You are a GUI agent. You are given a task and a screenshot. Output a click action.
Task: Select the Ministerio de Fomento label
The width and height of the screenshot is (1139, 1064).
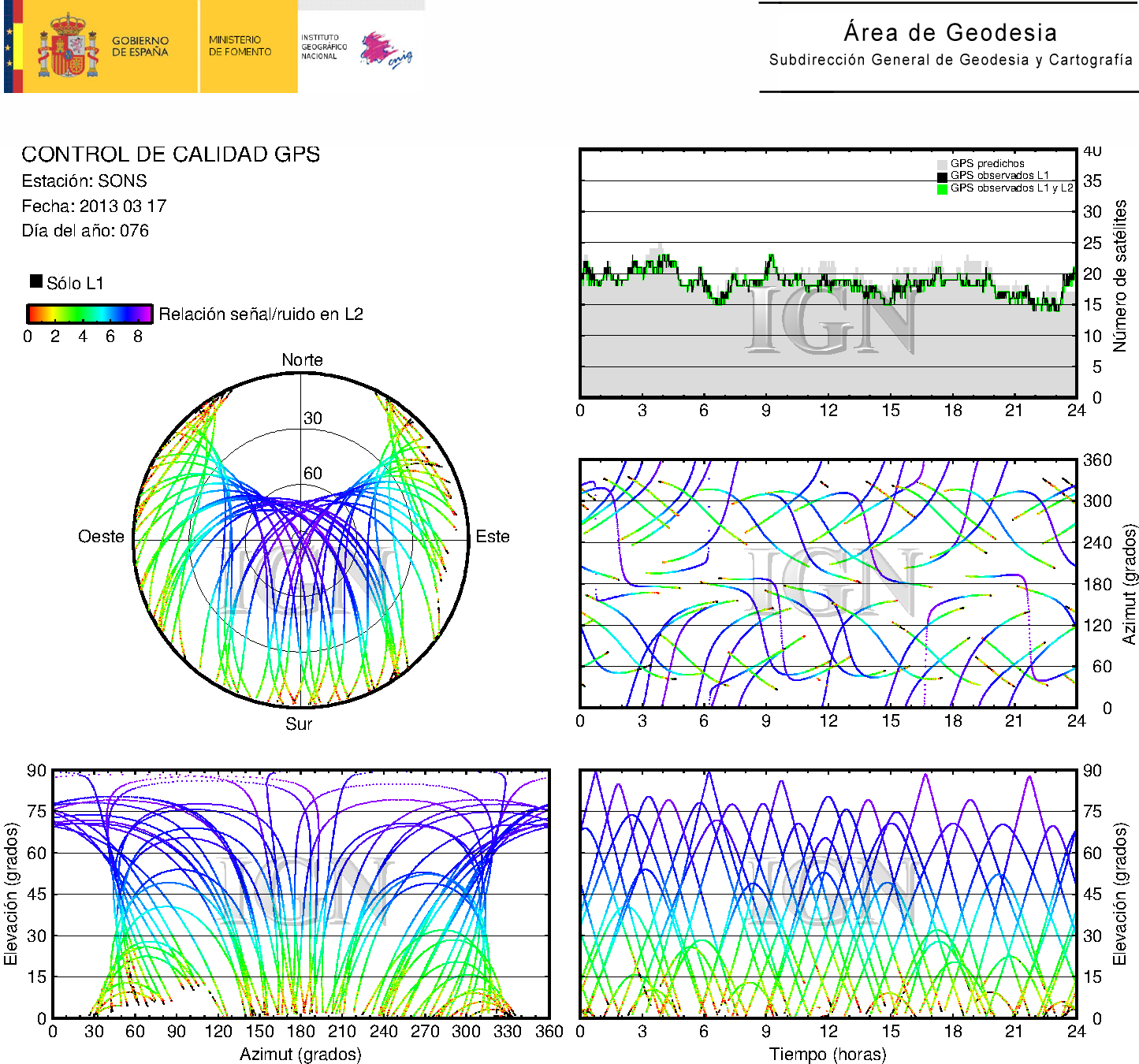click(x=240, y=46)
